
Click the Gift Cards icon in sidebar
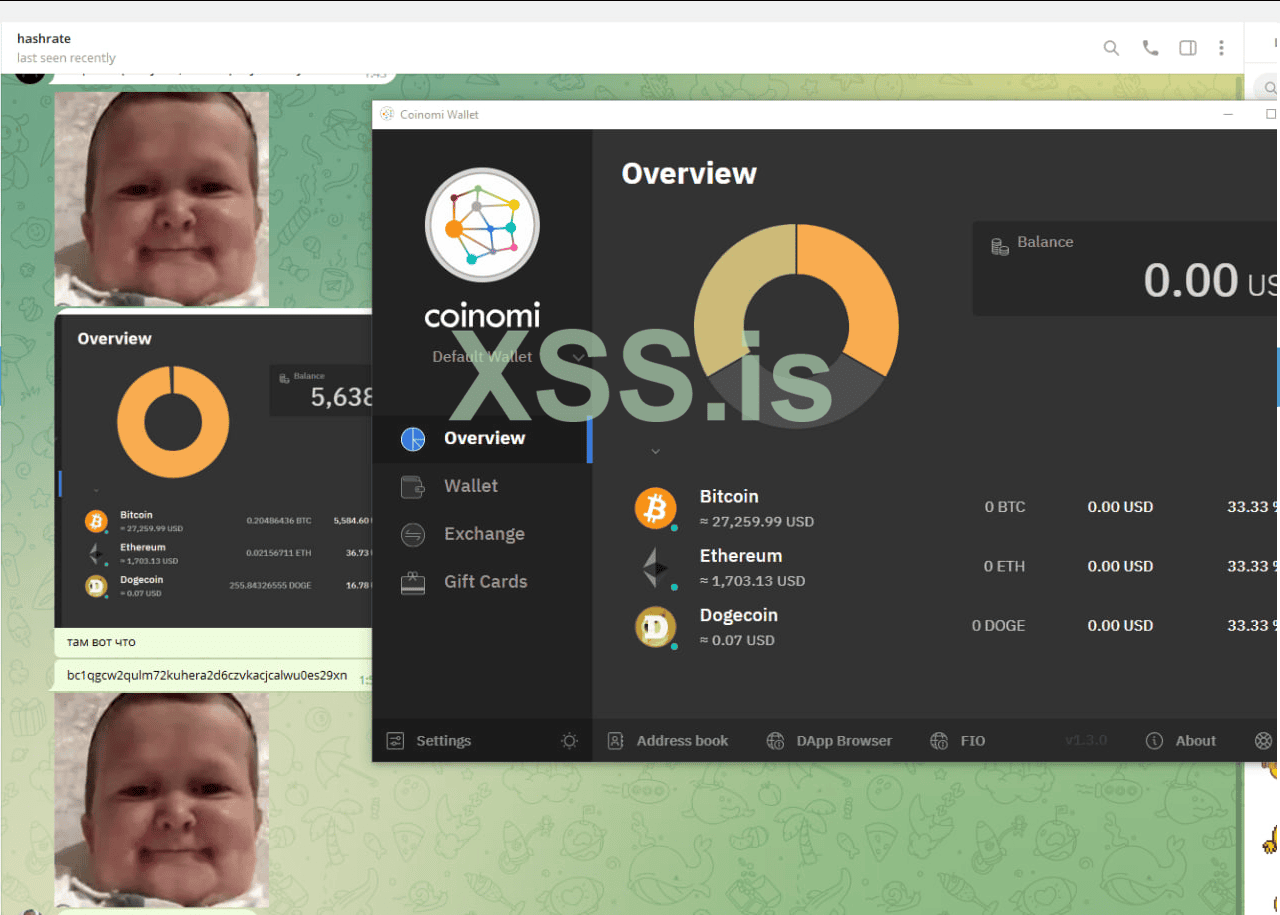click(x=412, y=582)
